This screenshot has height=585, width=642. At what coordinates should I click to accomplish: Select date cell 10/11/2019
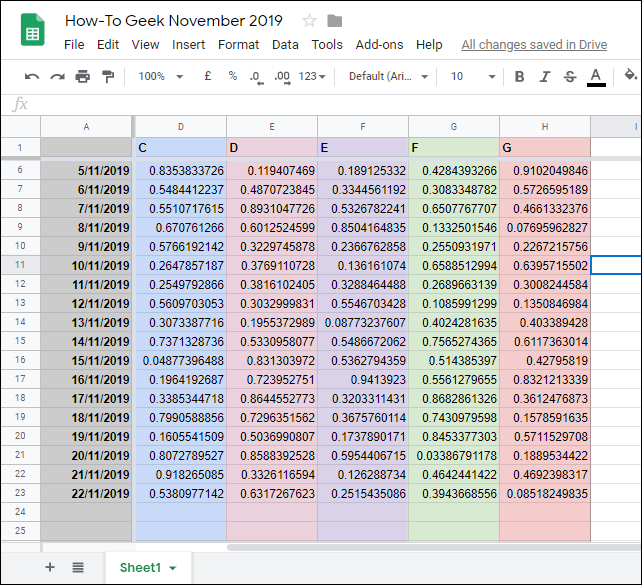(x=86, y=265)
